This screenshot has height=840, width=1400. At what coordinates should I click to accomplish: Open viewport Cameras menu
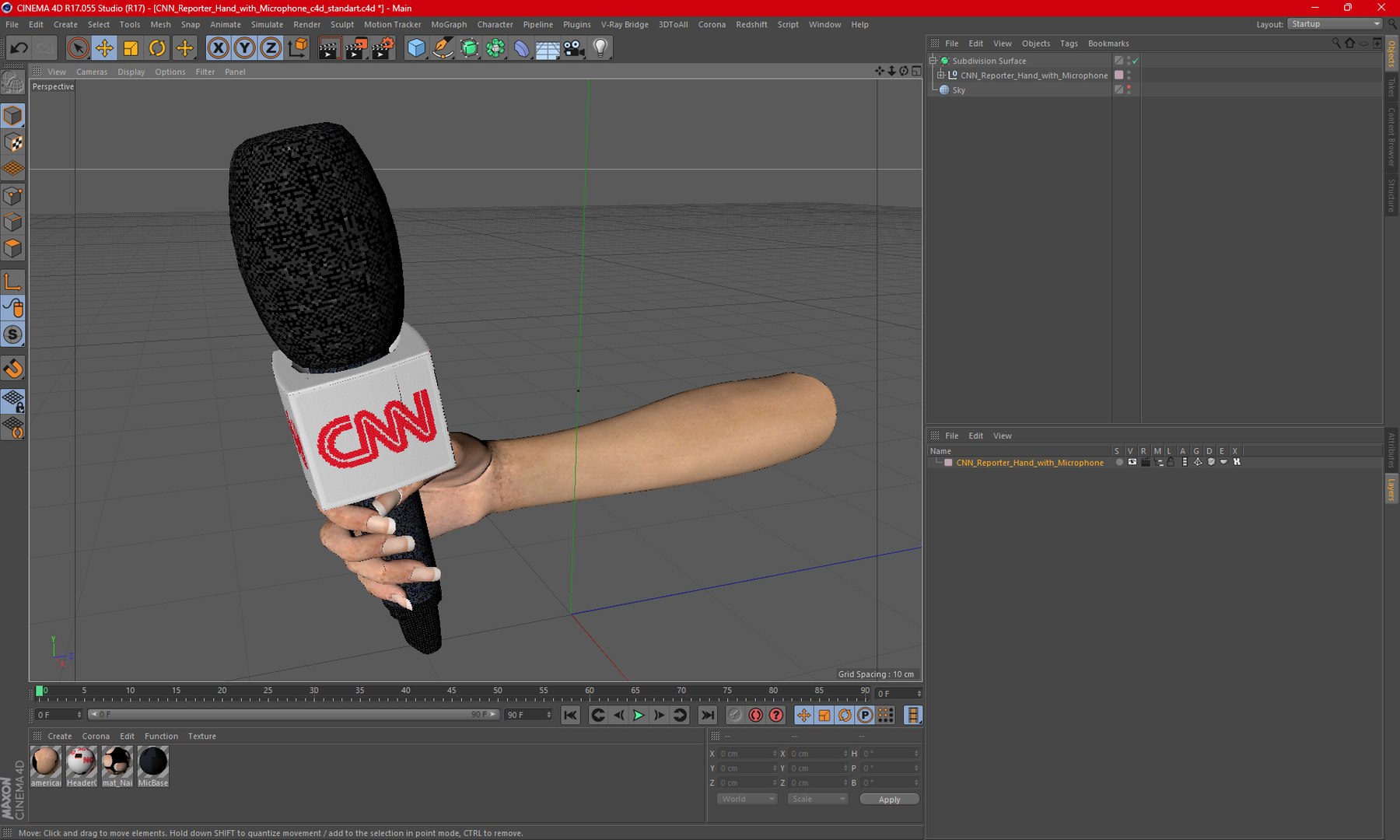[x=92, y=72]
